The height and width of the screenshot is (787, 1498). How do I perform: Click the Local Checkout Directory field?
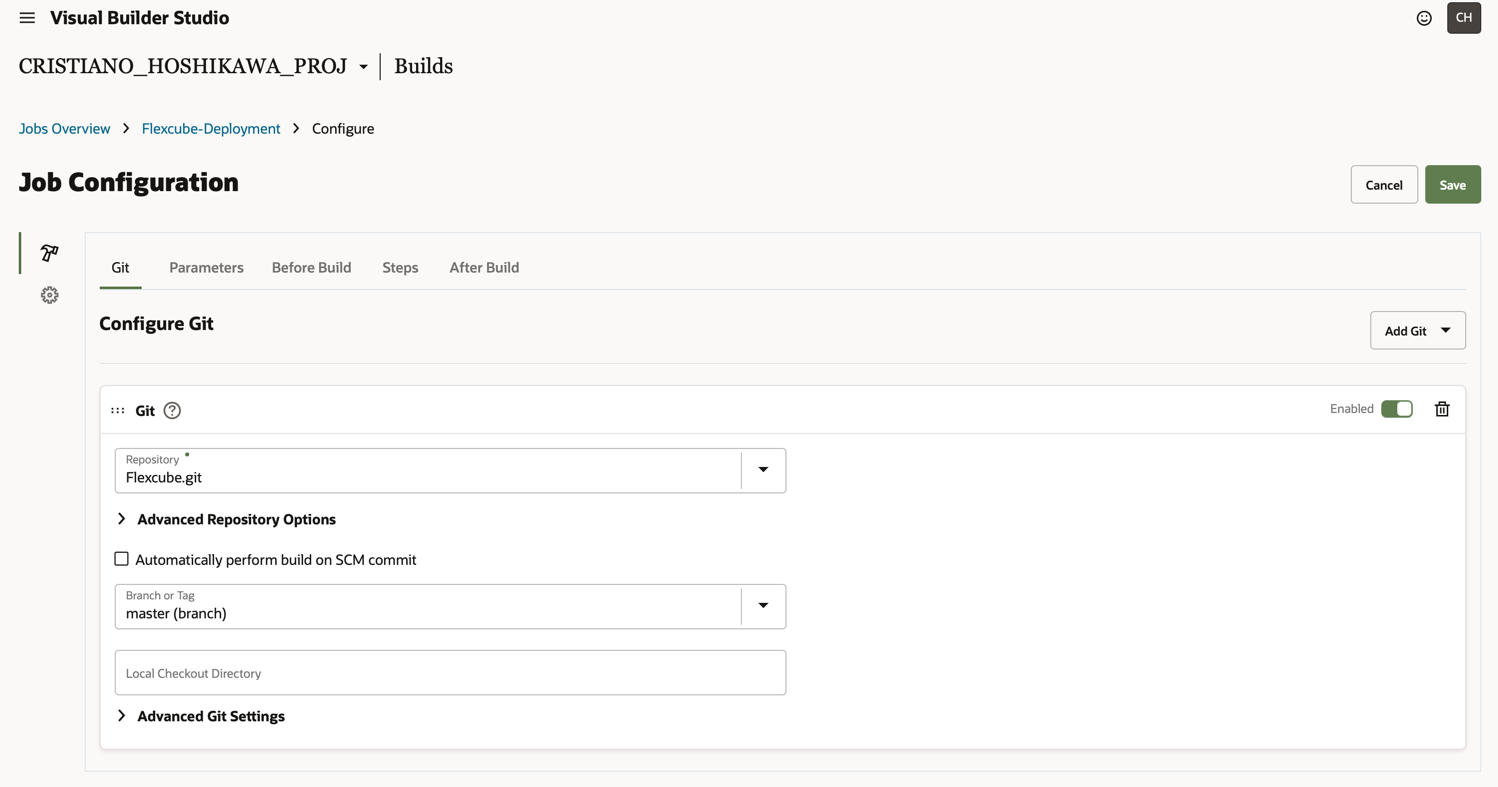click(450, 672)
